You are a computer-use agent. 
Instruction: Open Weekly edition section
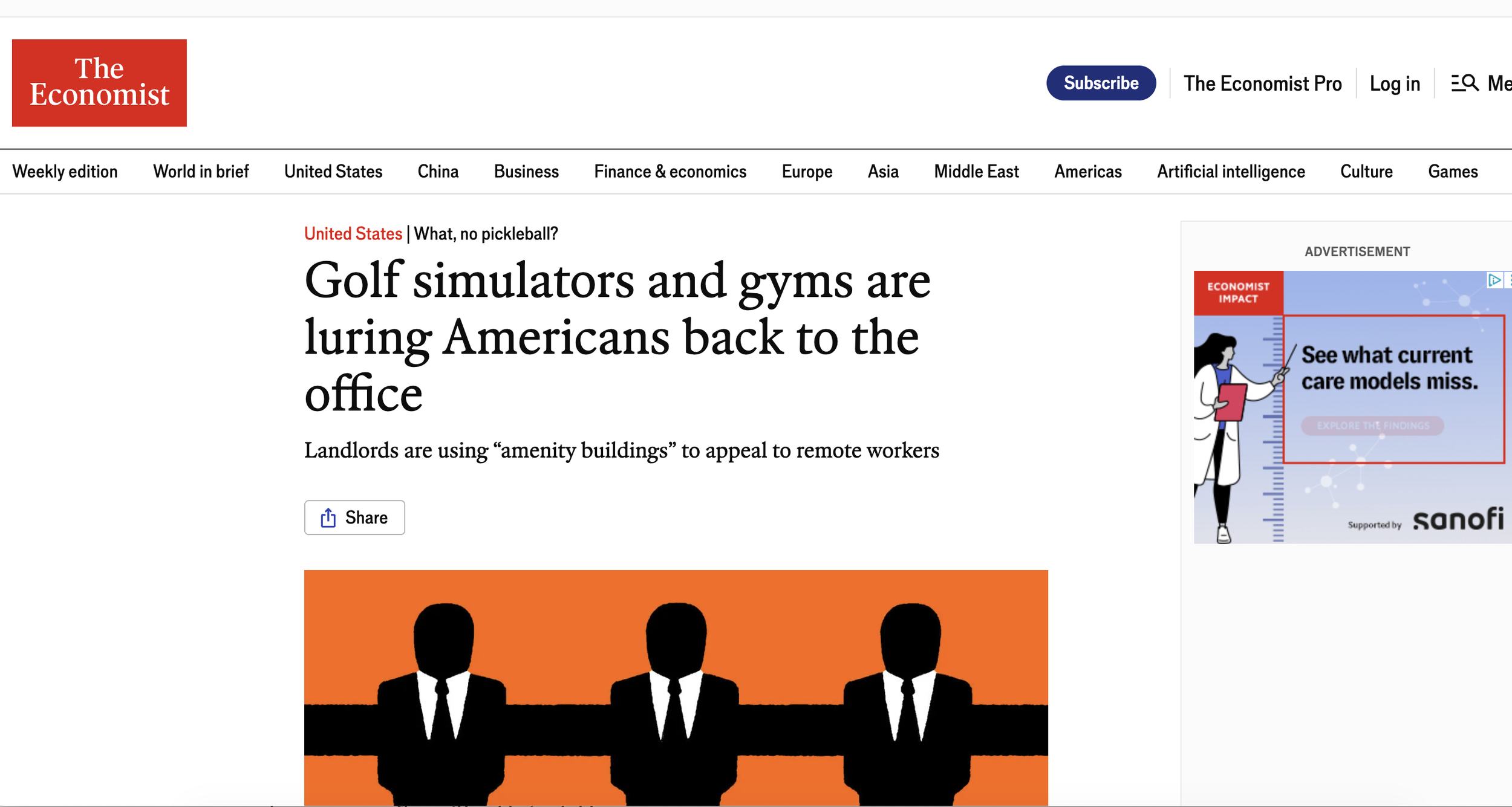65,172
